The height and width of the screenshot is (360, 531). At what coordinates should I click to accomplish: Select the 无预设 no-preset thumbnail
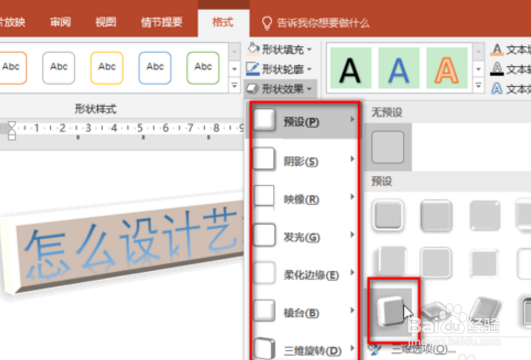(x=388, y=147)
